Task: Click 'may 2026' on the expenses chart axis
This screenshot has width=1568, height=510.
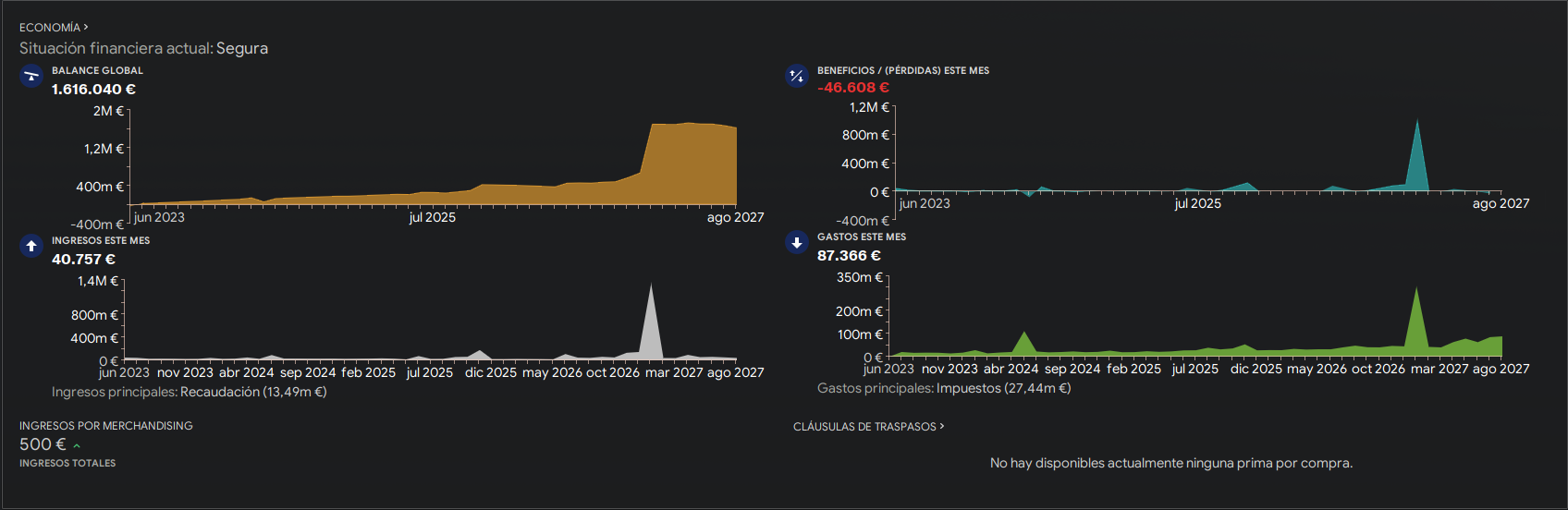Action: coord(1317,369)
